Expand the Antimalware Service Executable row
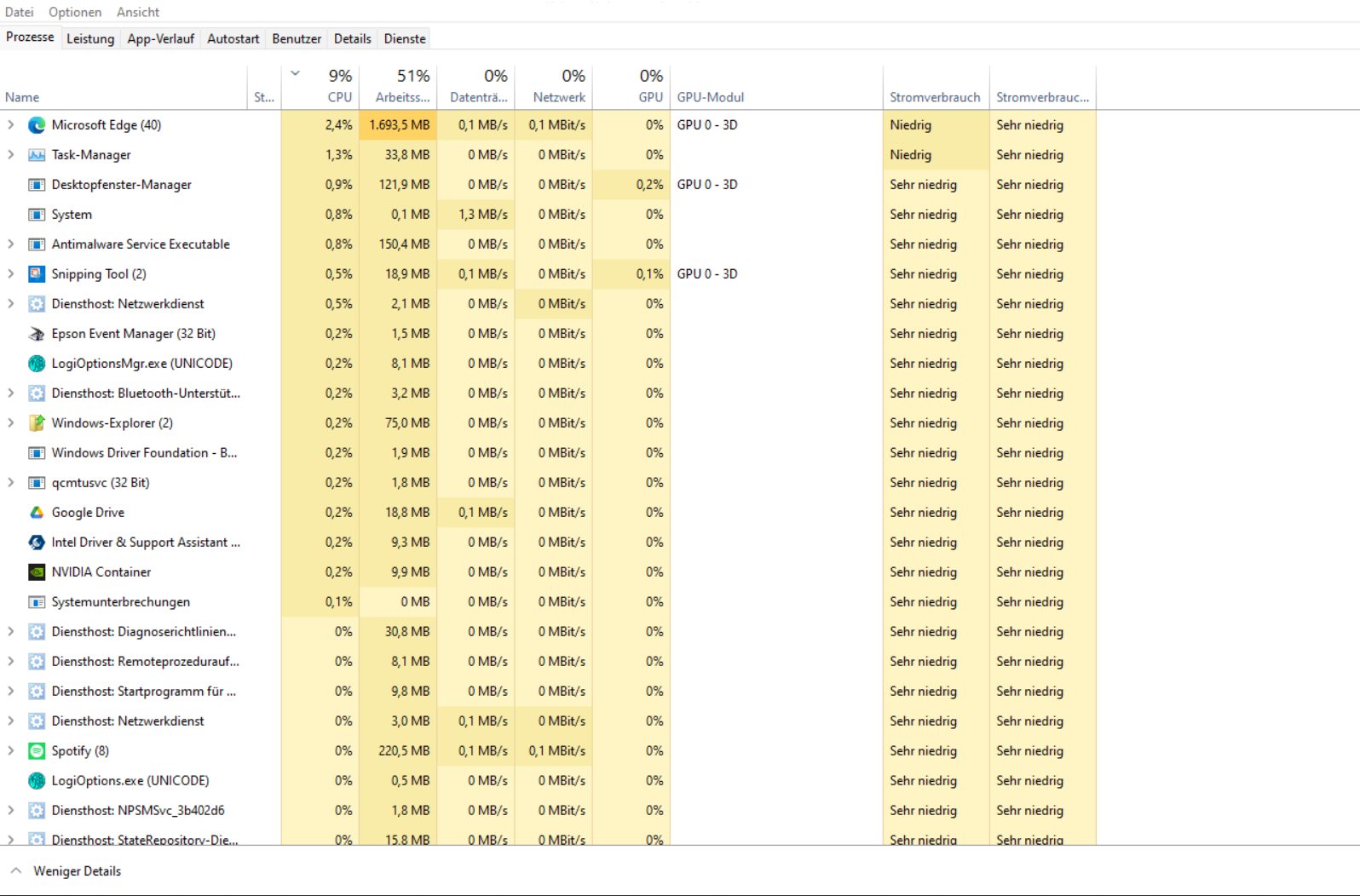 10,244
